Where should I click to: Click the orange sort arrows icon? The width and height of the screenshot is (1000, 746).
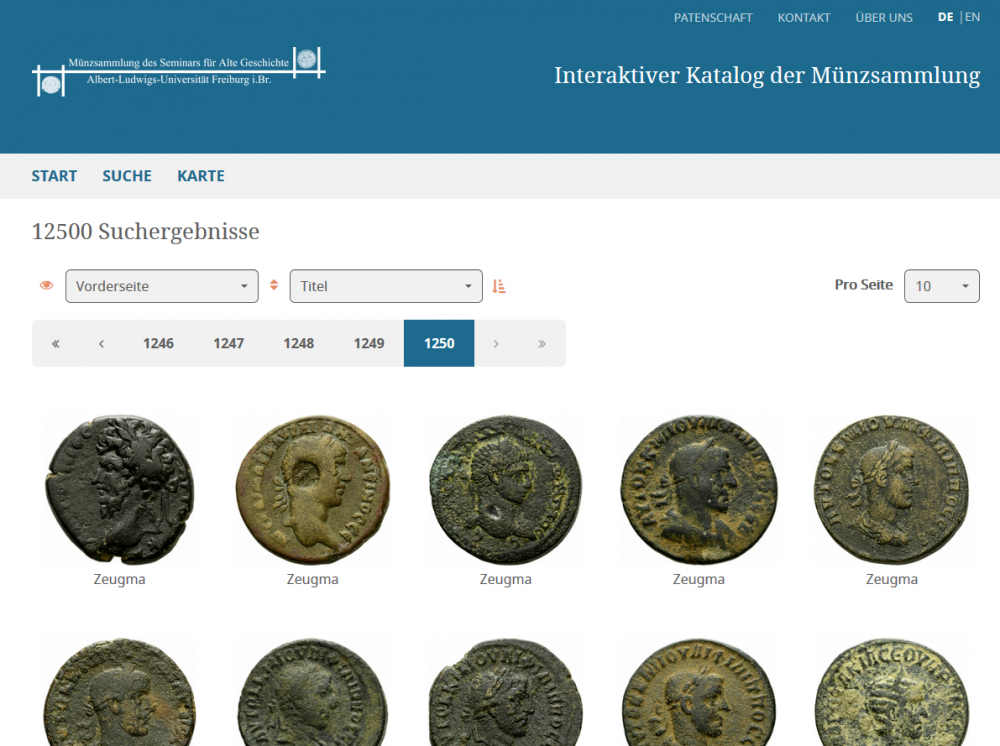pyautogui.click(x=274, y=285)
